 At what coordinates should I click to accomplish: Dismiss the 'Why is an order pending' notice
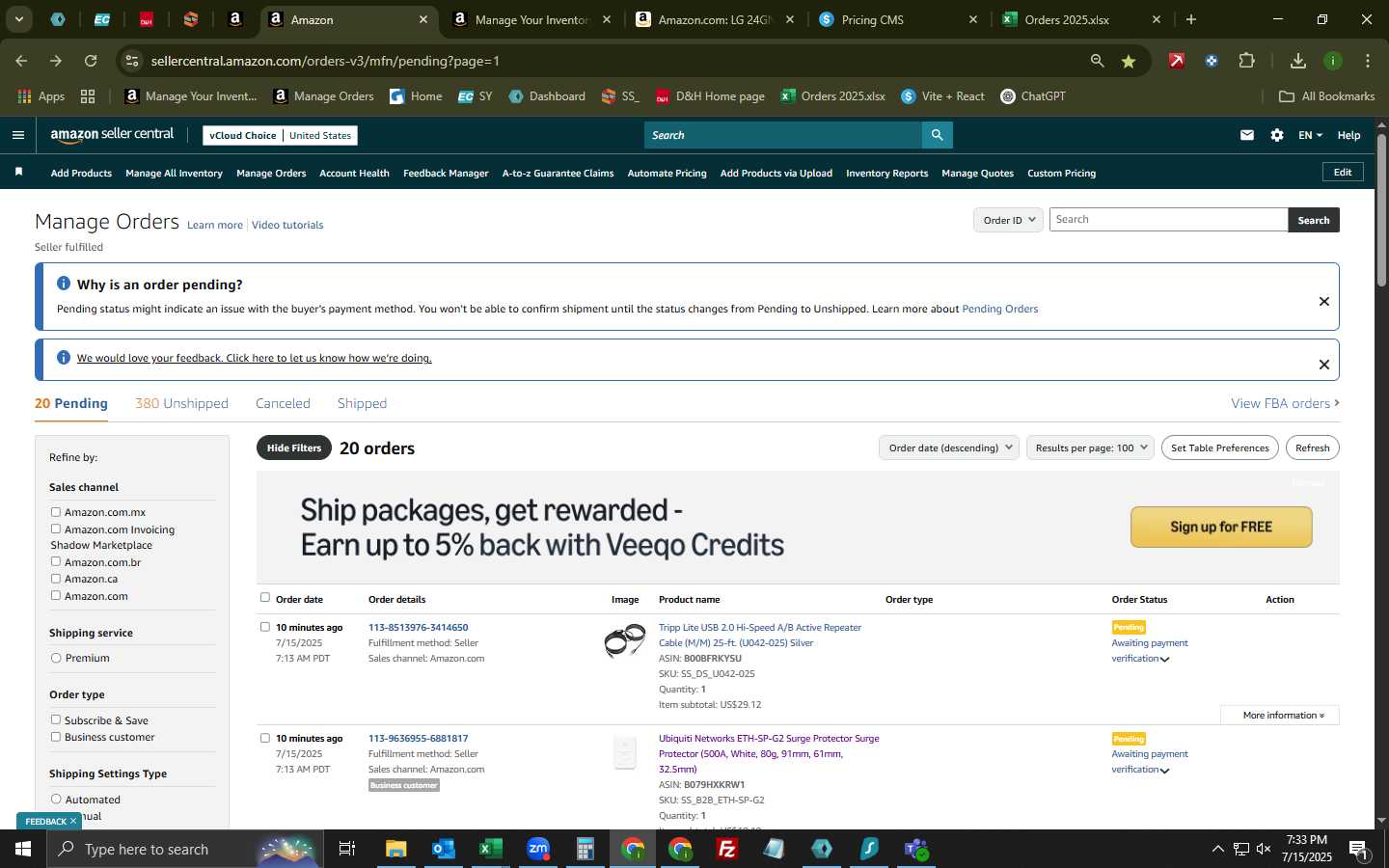1323,301
